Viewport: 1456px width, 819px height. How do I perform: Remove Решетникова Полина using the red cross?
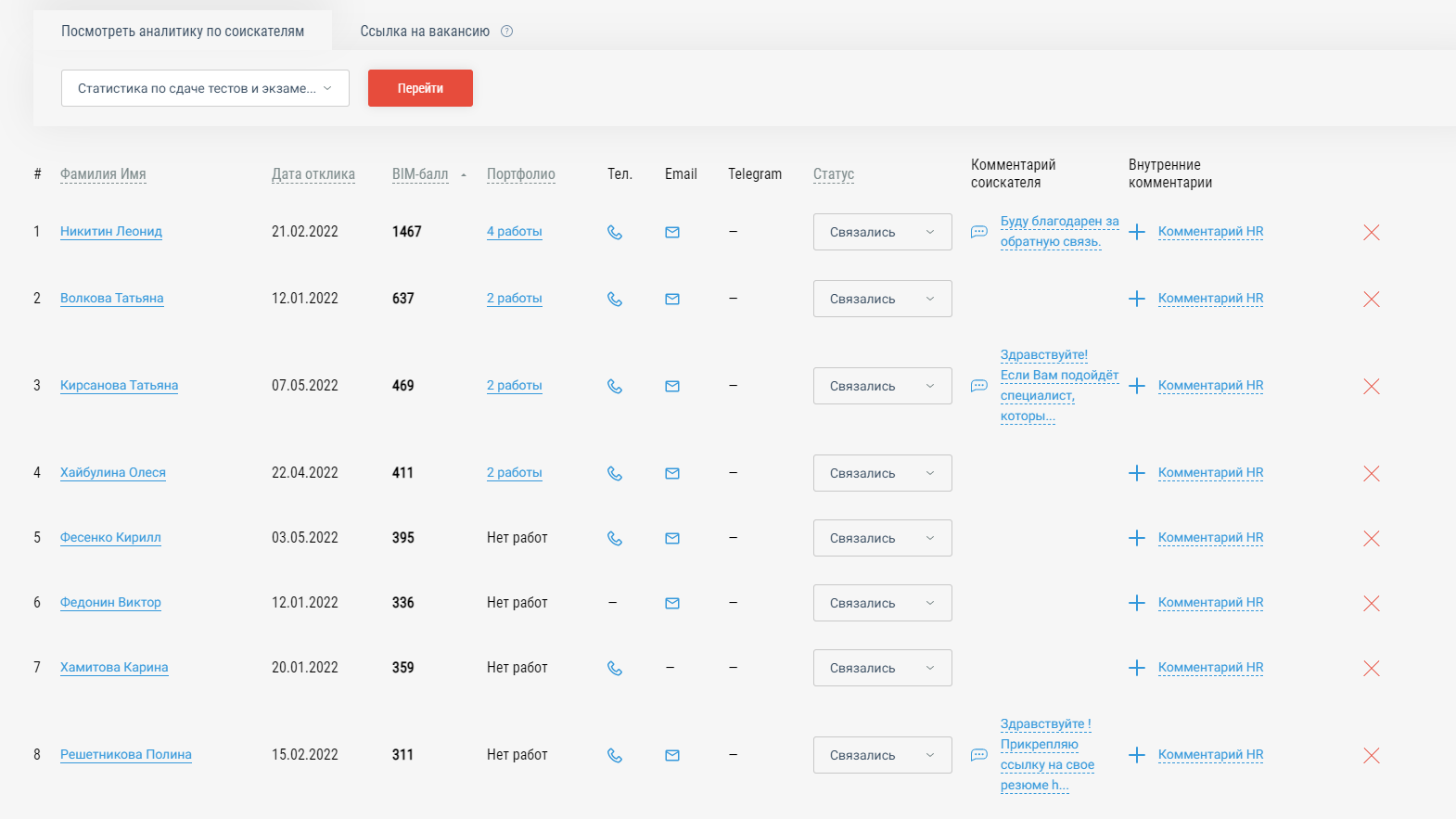click(1371, 755)
